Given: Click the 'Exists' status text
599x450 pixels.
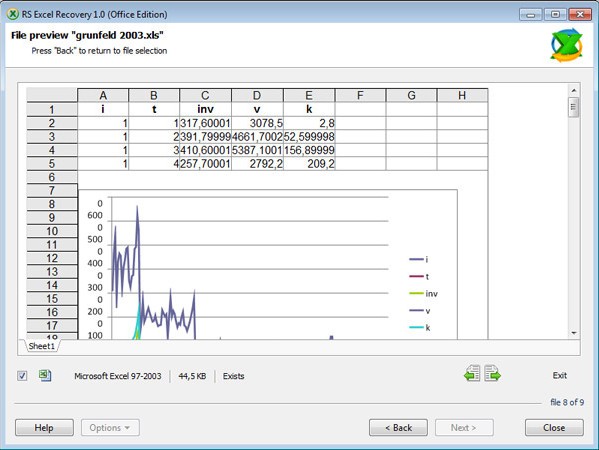Looking at the screenshot, I should click(233, 376).
